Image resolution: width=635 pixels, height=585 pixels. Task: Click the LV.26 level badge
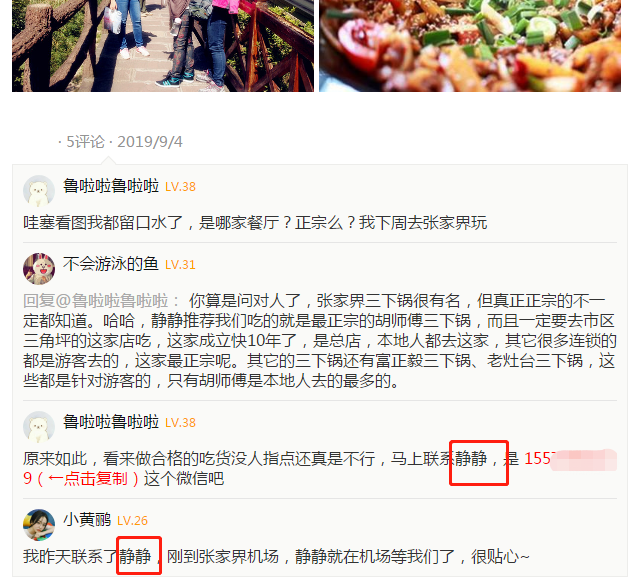click(x=132, y=521)
